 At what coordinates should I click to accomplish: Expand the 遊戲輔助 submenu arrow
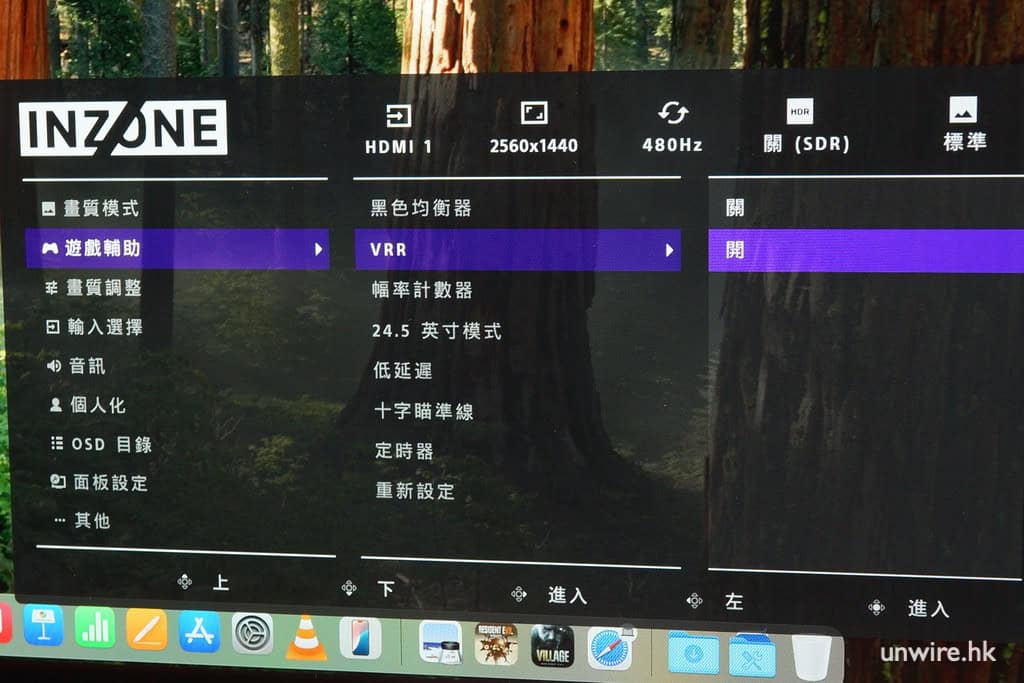point(319,249)
